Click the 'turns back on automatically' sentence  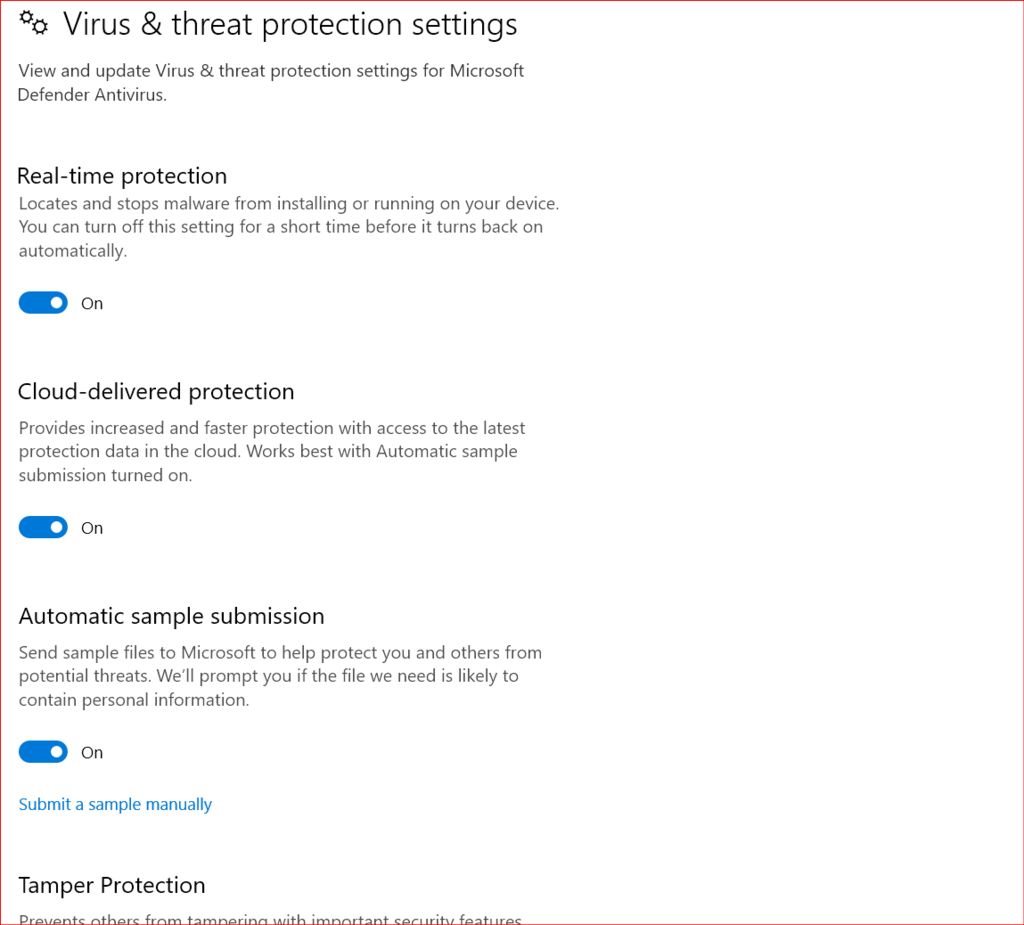pyautogui.click(x=281, y=238)
